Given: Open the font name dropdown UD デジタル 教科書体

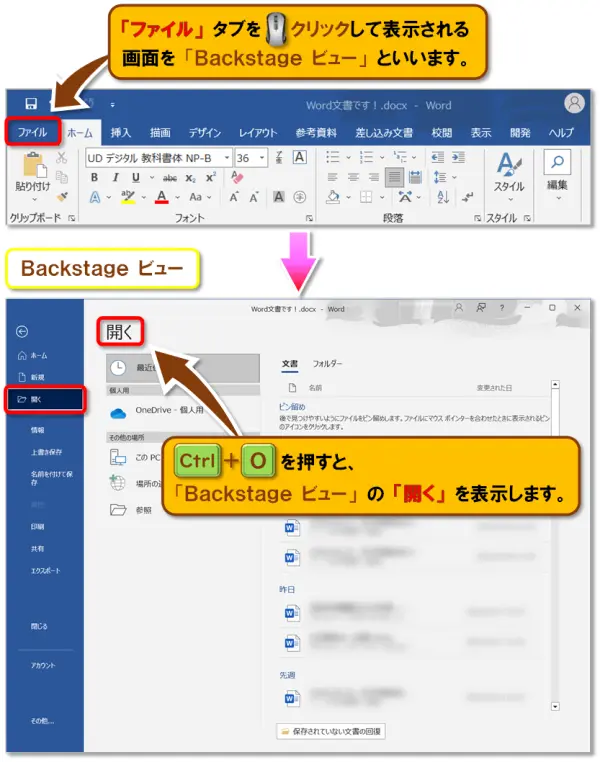Looking at the screenshot, I should click(x=227, y=158).
